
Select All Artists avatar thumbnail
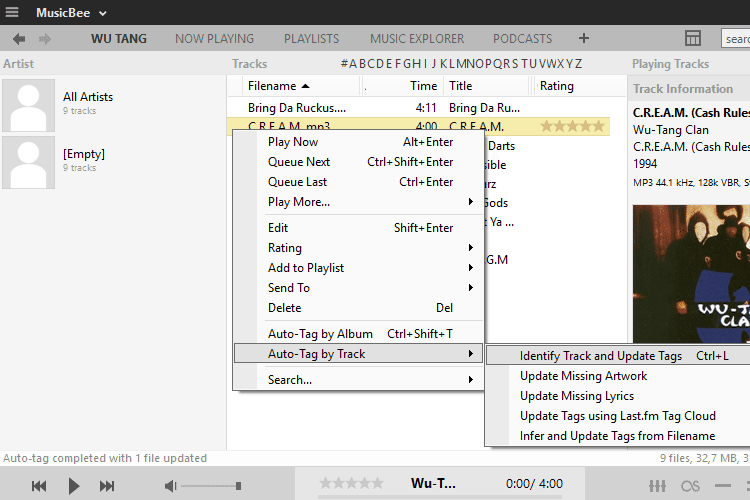(29, 106)
